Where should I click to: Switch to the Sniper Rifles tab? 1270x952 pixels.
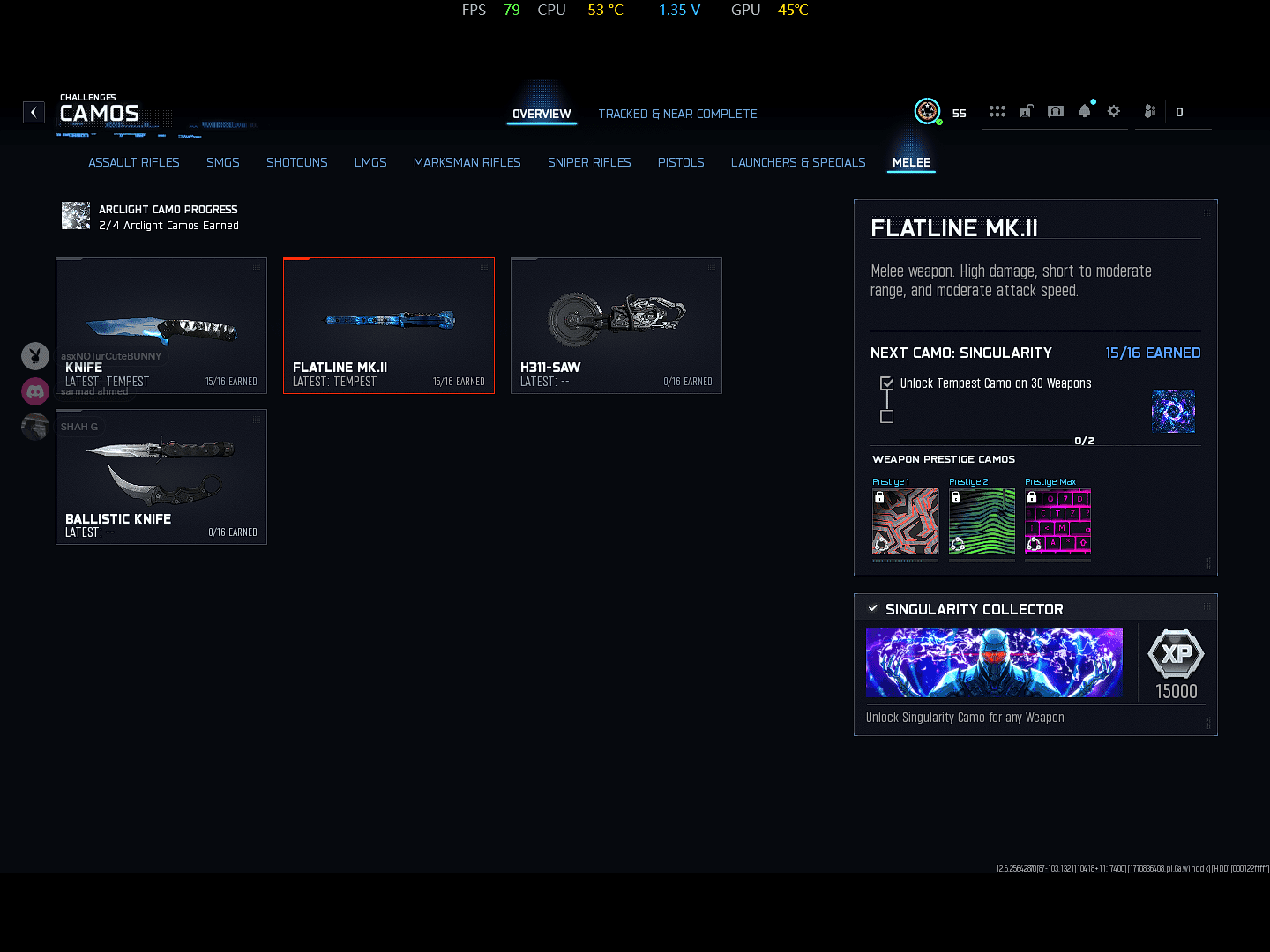589,162
